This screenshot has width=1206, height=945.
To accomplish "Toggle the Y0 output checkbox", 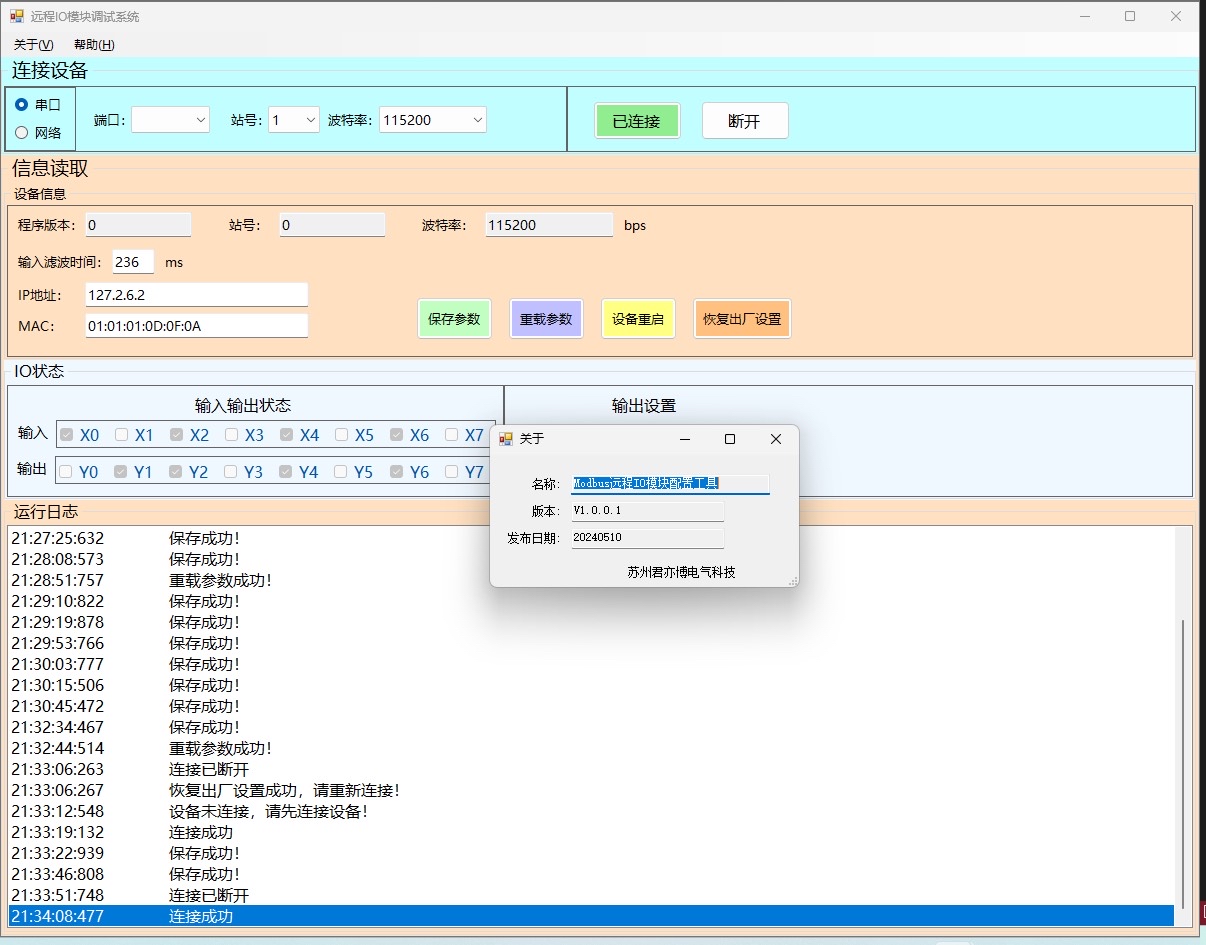I will pos(66,472).
